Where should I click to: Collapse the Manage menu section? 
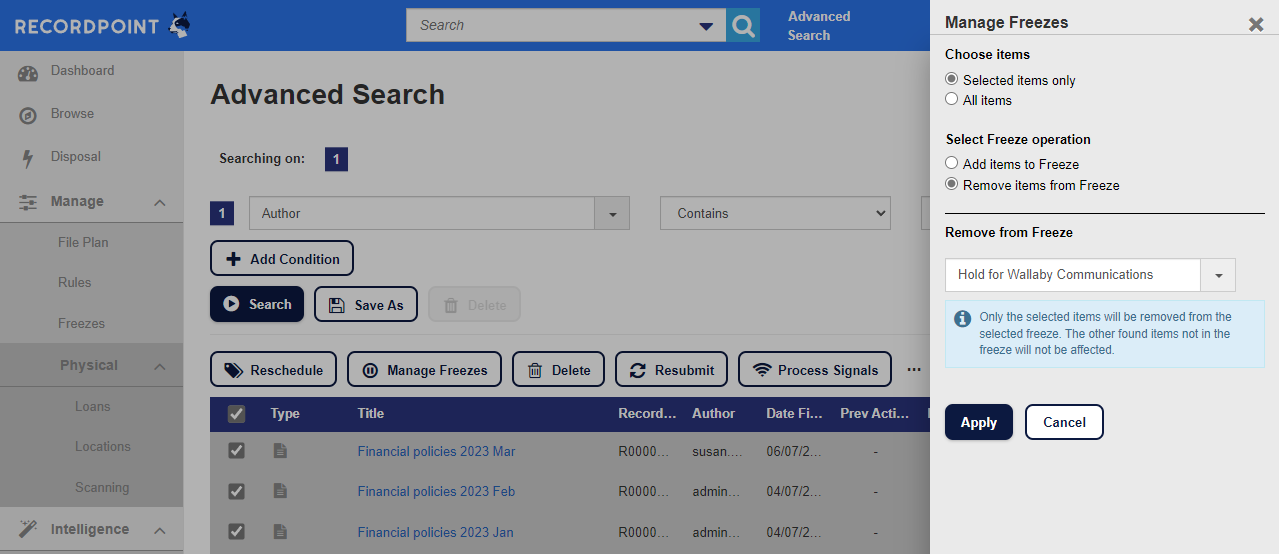[159, 202]
